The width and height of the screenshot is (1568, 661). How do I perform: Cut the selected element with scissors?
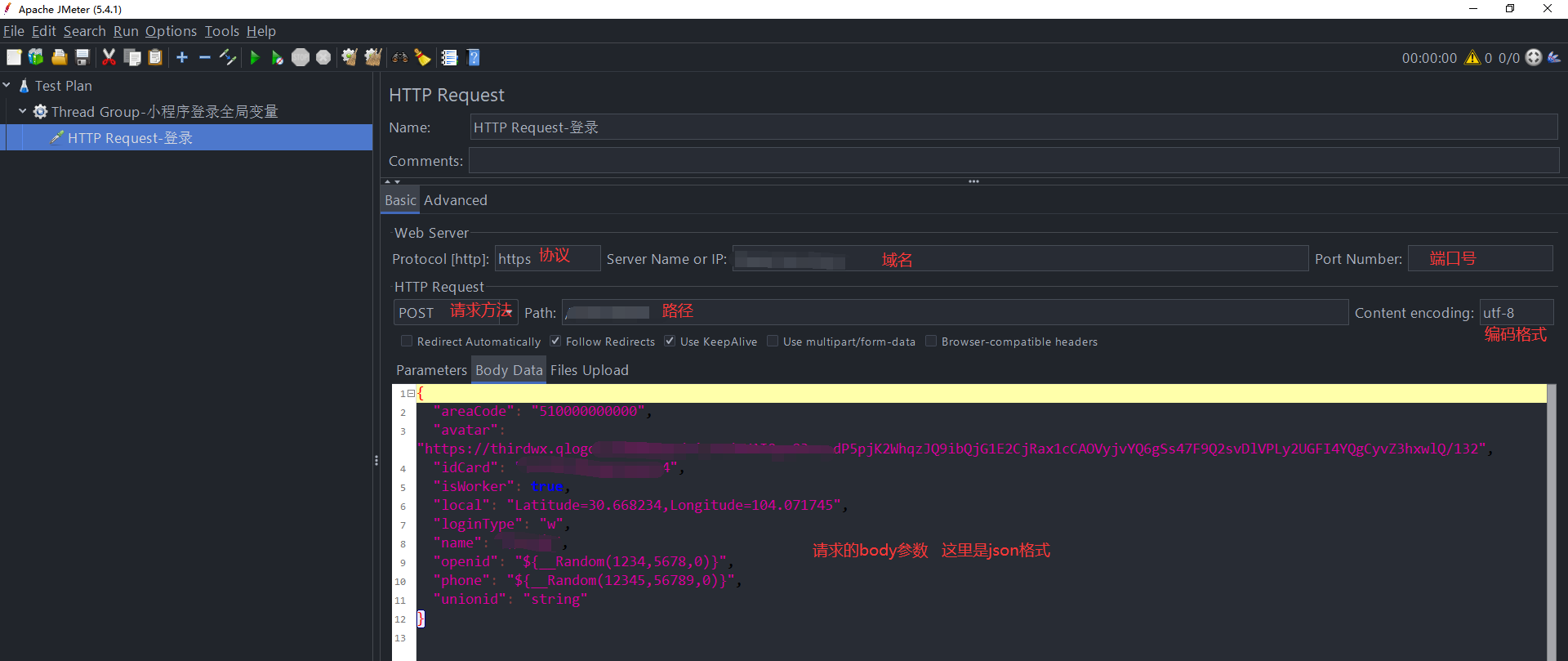click(x=109, y=57)
